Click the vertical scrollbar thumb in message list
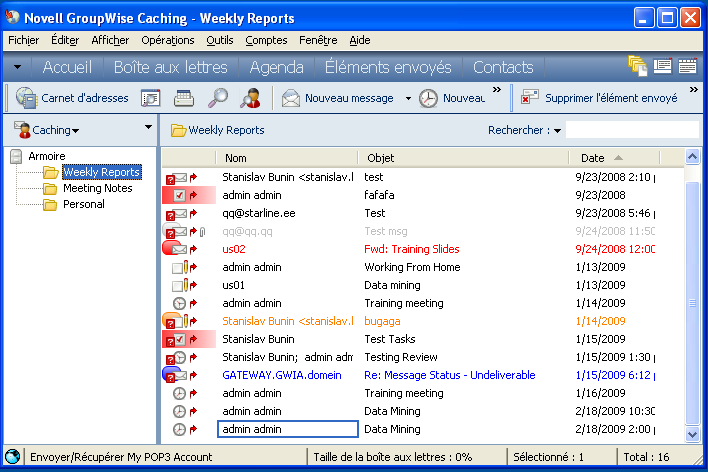The image size is (708, 472). (692, 303)
